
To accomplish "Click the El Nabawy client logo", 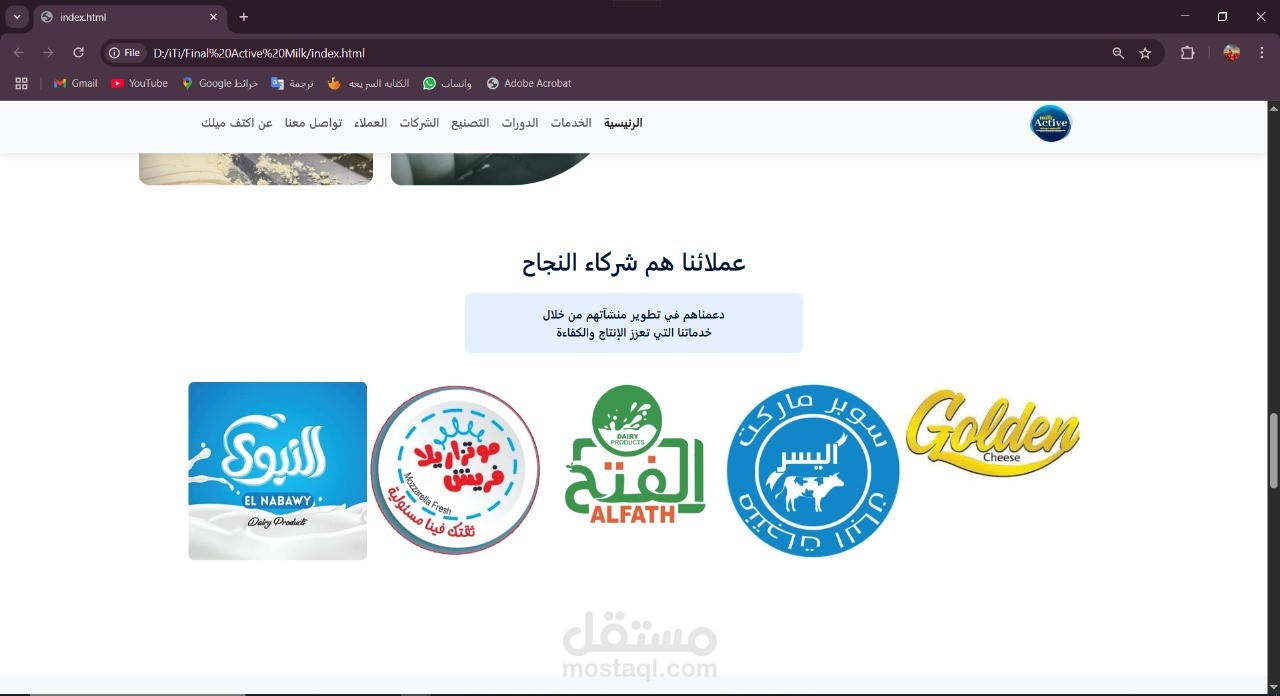I will (278, 471).
